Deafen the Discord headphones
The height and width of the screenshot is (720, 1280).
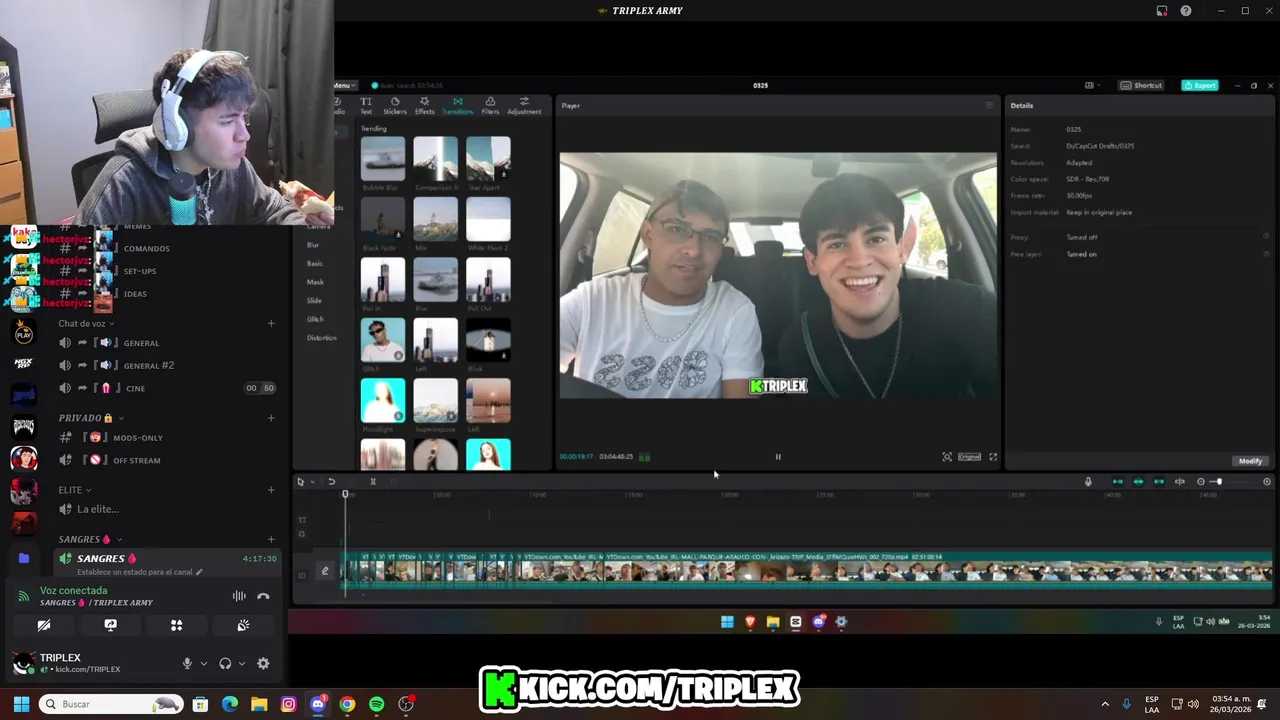pos(225,663)
